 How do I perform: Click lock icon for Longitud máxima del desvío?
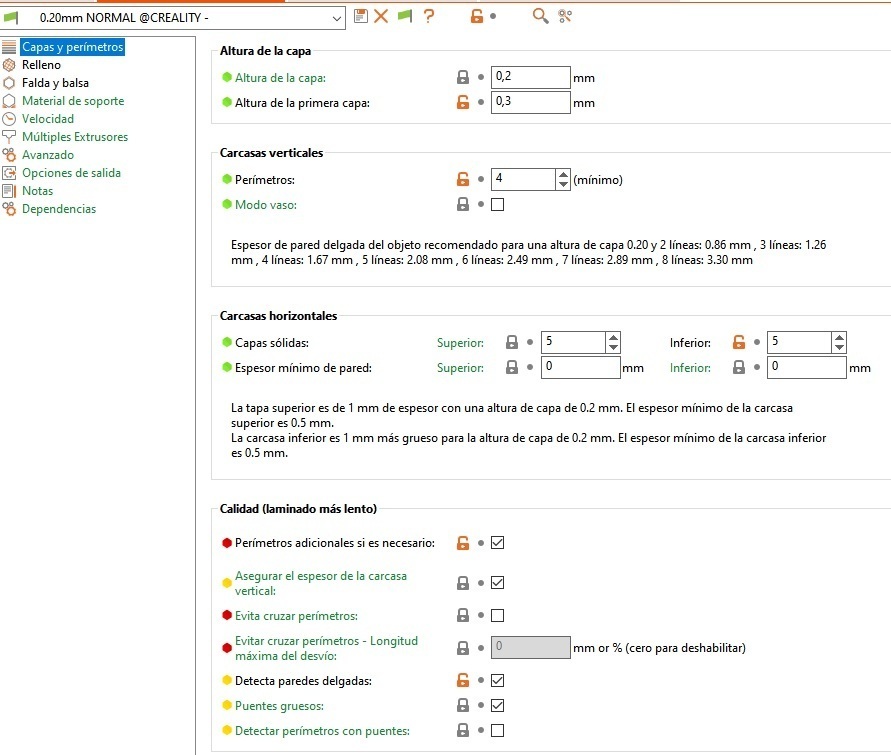[463, 648]
